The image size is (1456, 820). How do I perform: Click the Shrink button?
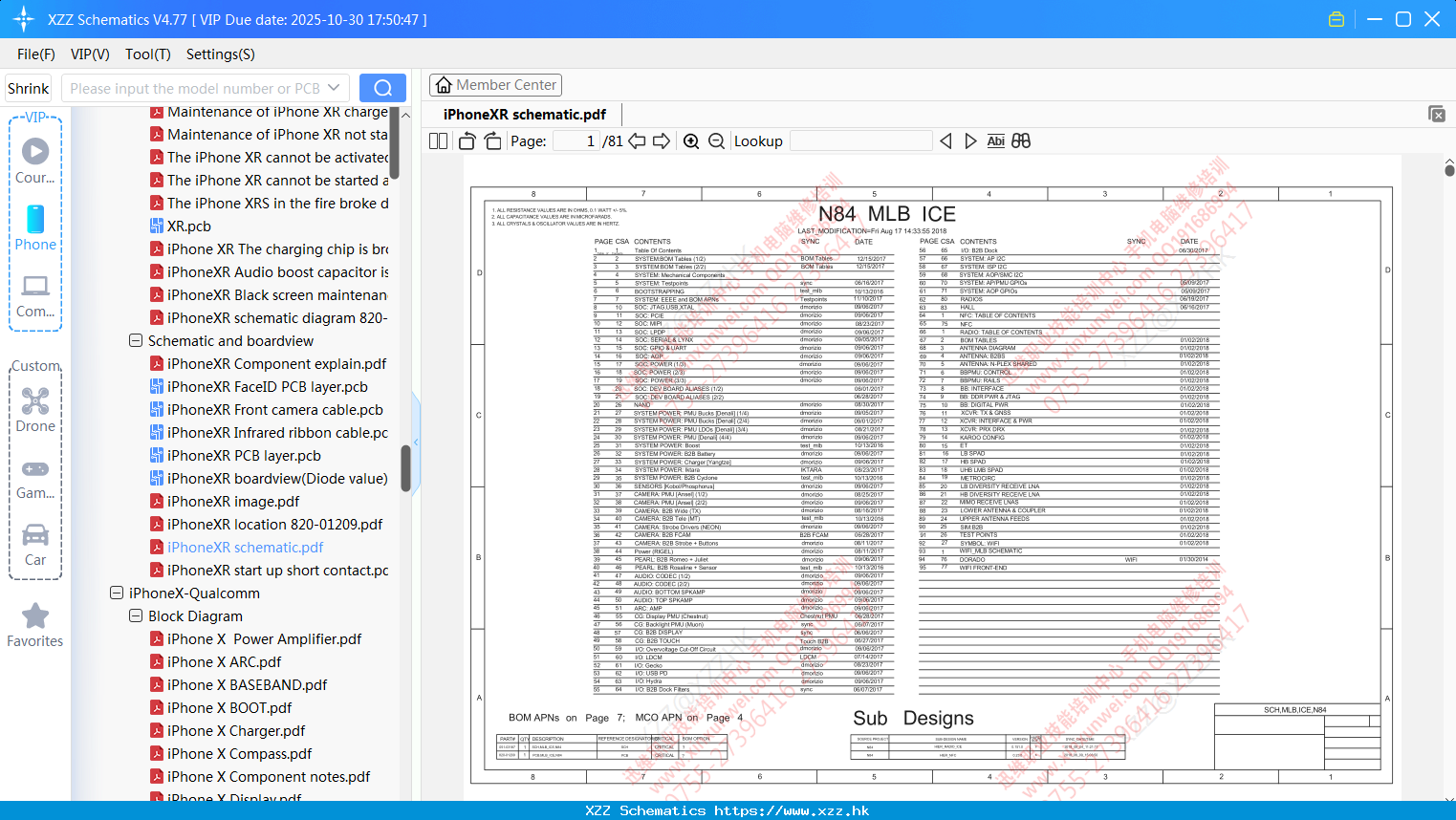[29, 88]
